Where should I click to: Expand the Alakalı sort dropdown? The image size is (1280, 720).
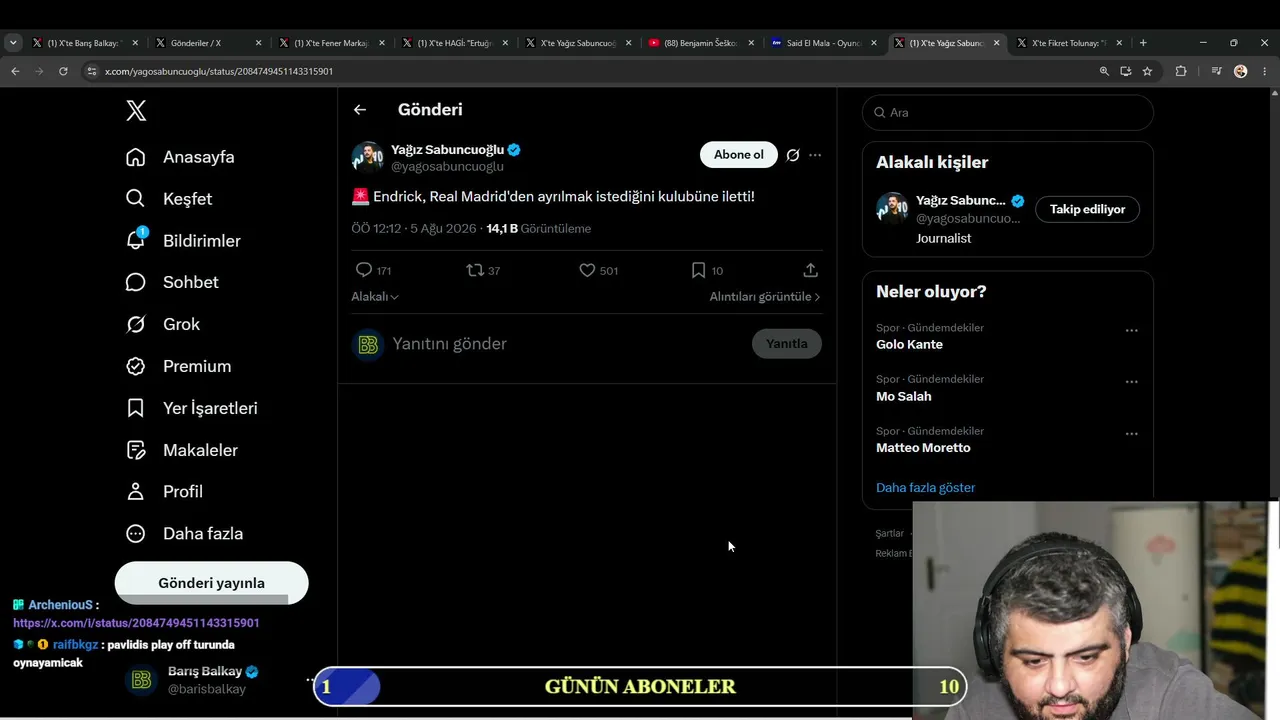coord(375,297)
